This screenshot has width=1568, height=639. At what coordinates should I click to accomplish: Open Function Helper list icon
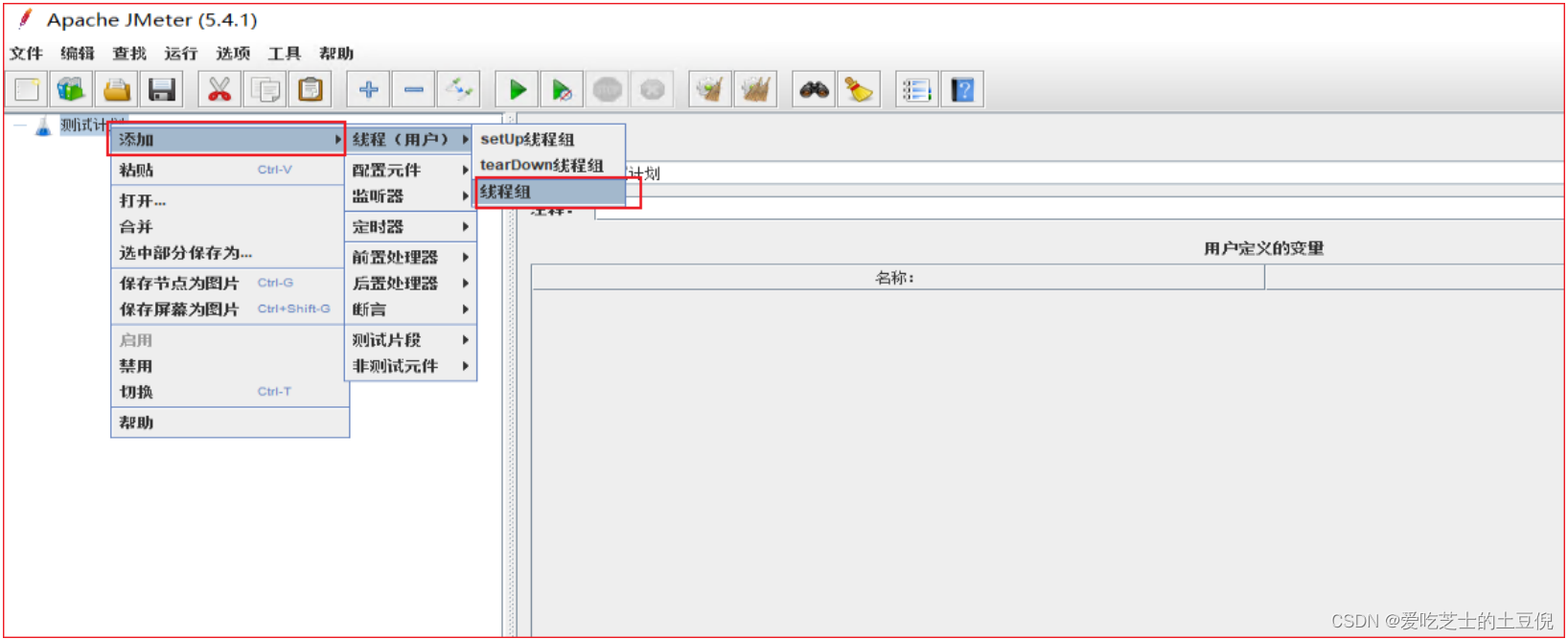(x=916, y=90)
